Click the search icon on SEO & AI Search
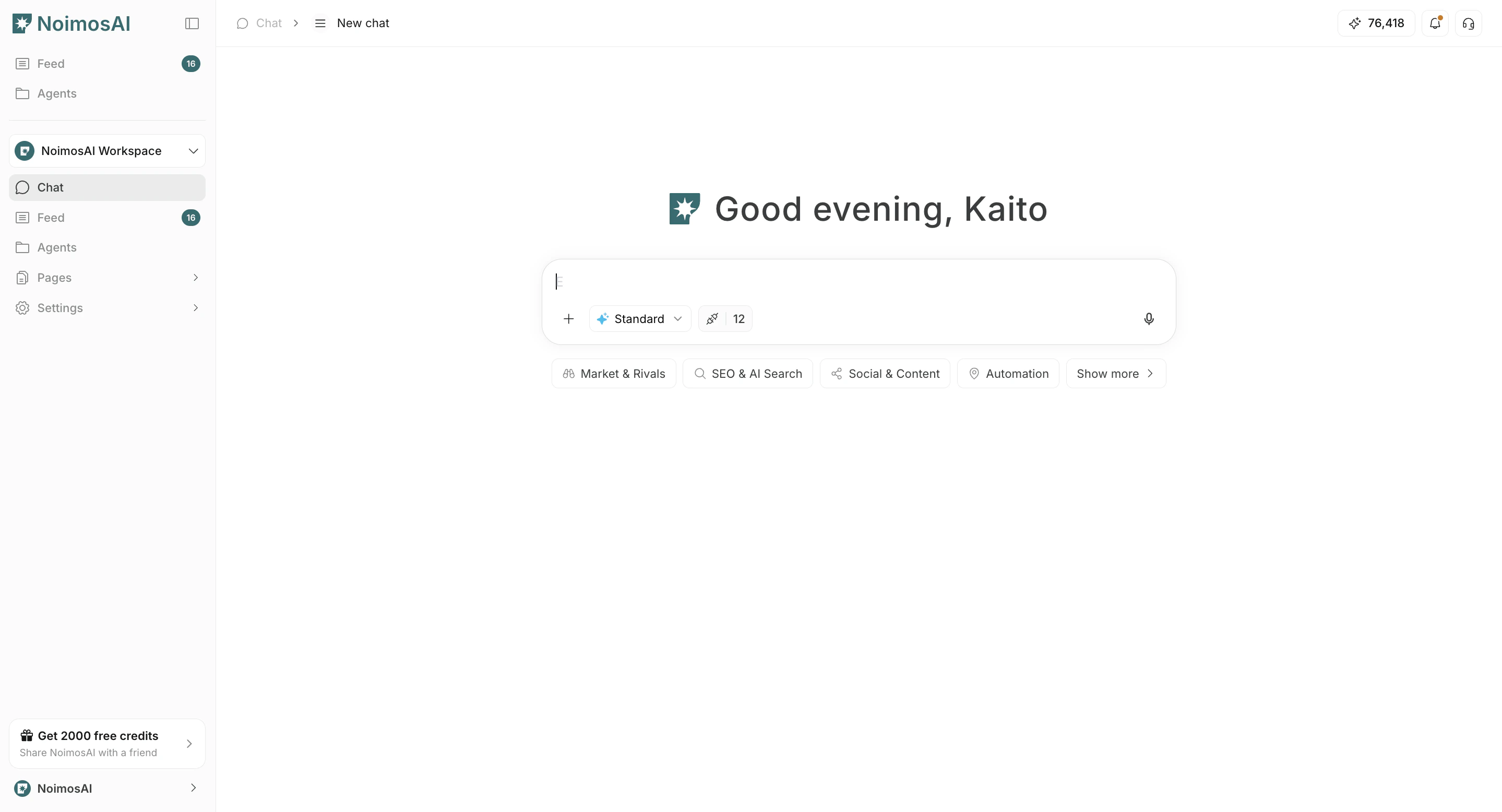The width and height of the screenshot is (1502, 812). (x=700, y=374)
